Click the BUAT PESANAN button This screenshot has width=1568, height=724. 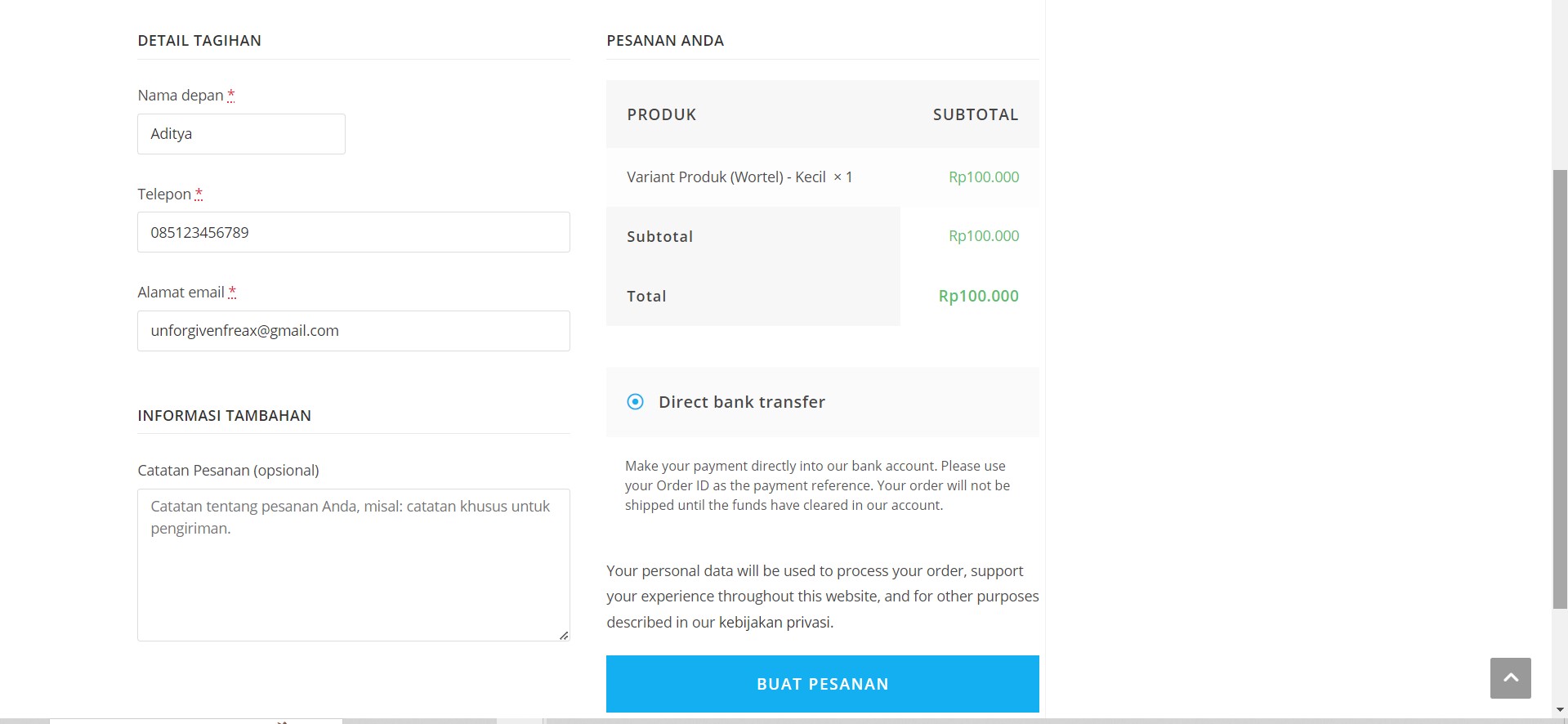823,684
